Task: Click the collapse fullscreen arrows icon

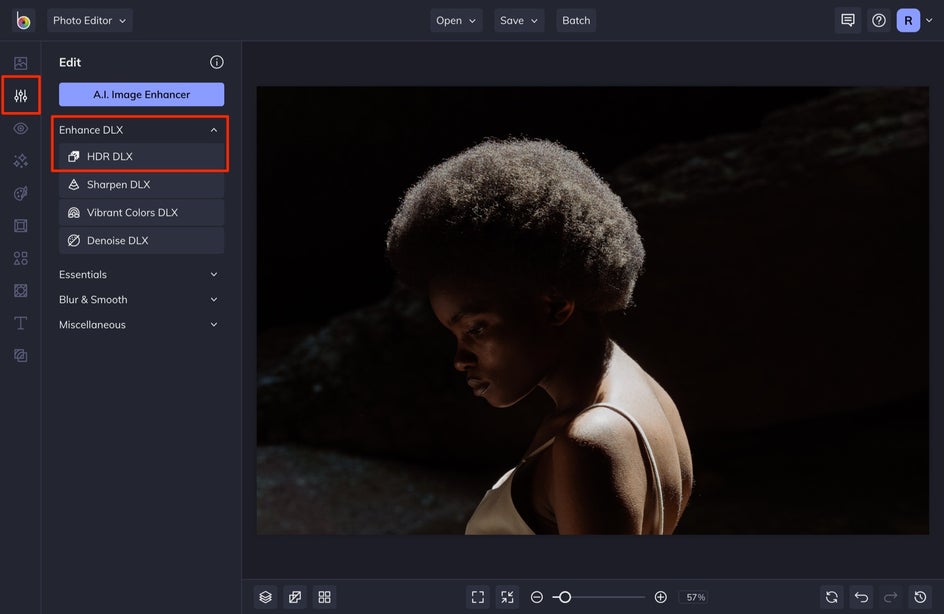Action: click(x=508, y=597)
